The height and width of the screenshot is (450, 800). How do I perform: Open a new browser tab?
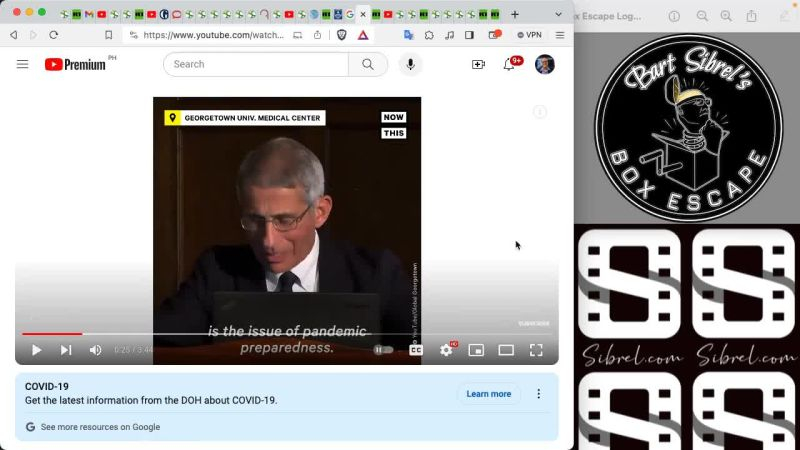tap(515, 14)
